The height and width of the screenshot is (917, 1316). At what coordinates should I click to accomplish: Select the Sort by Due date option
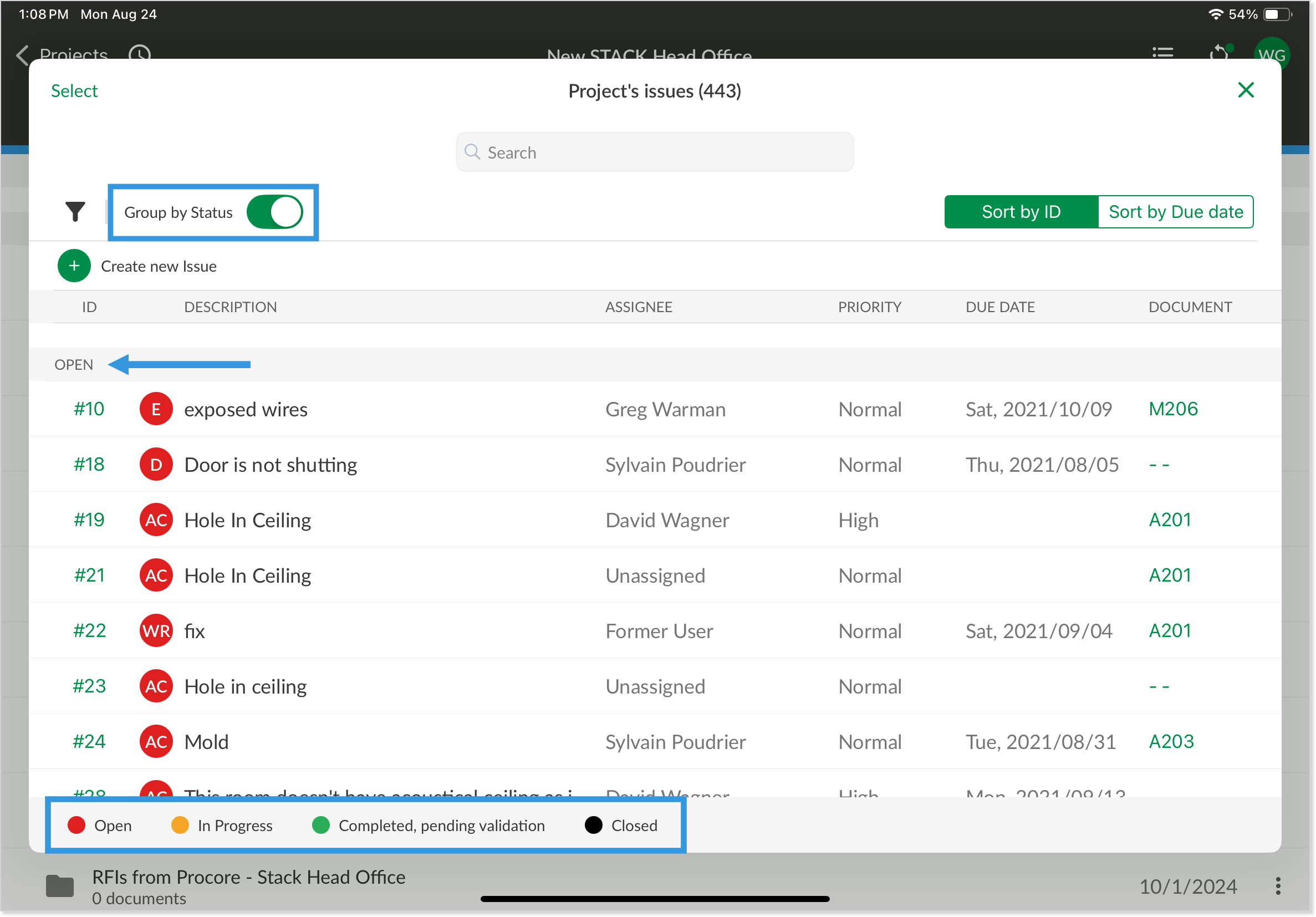(1176, 212)
